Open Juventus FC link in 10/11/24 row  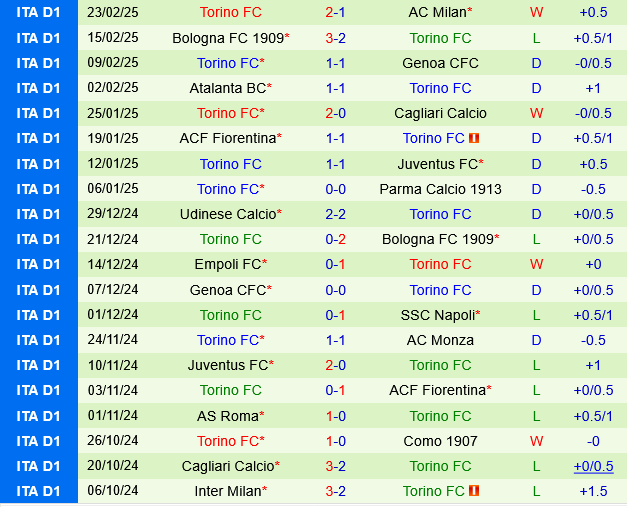tap(227, 365)
